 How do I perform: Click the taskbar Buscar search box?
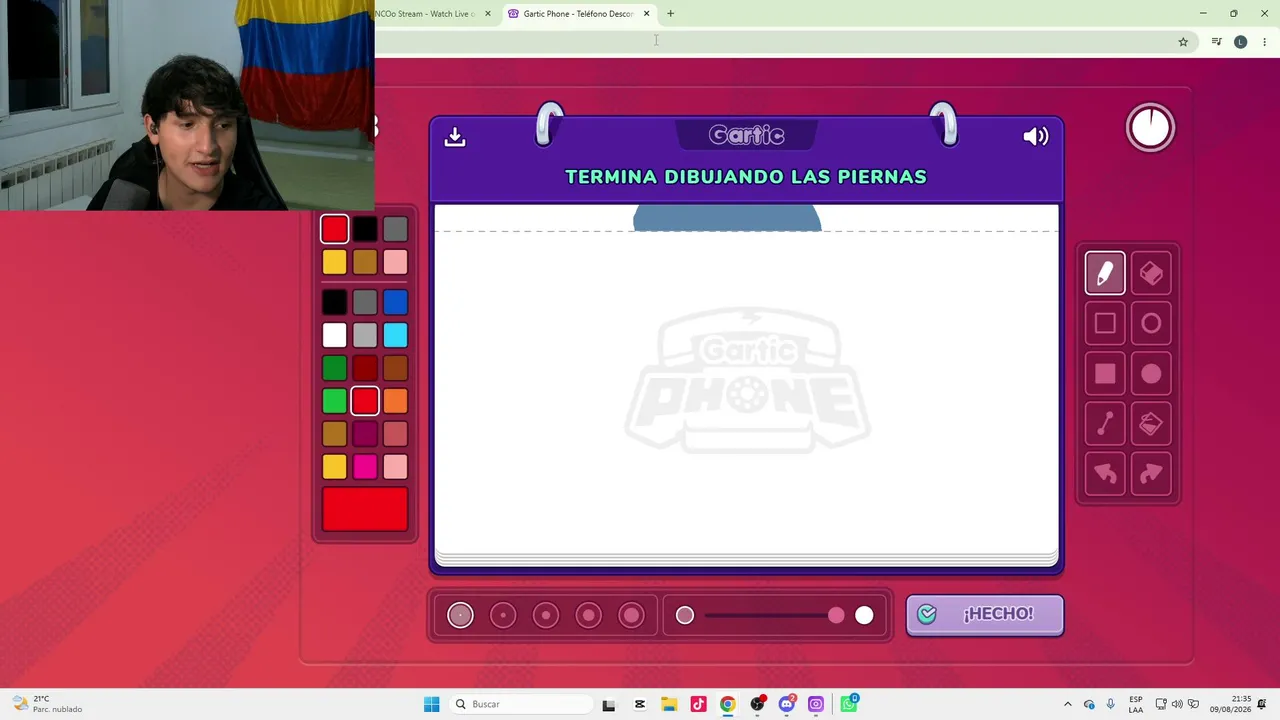click(x=519, y=704)
